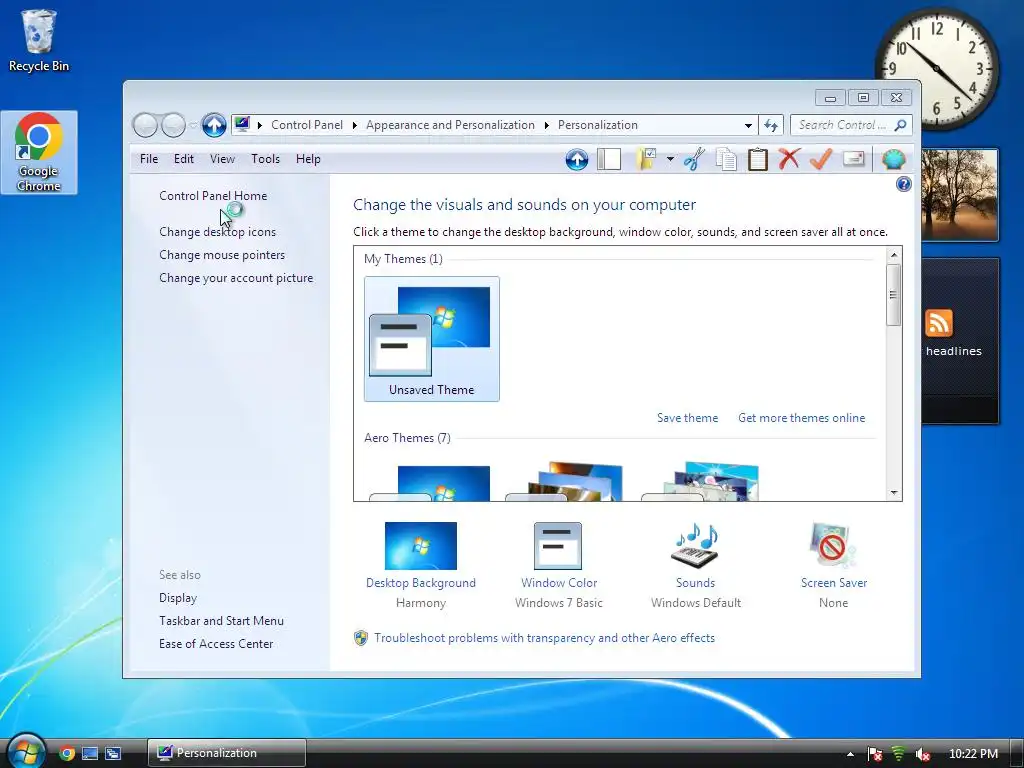Click Switch between windows quick launch icon
Screen dimensions: 1024x768
point(112,753)
